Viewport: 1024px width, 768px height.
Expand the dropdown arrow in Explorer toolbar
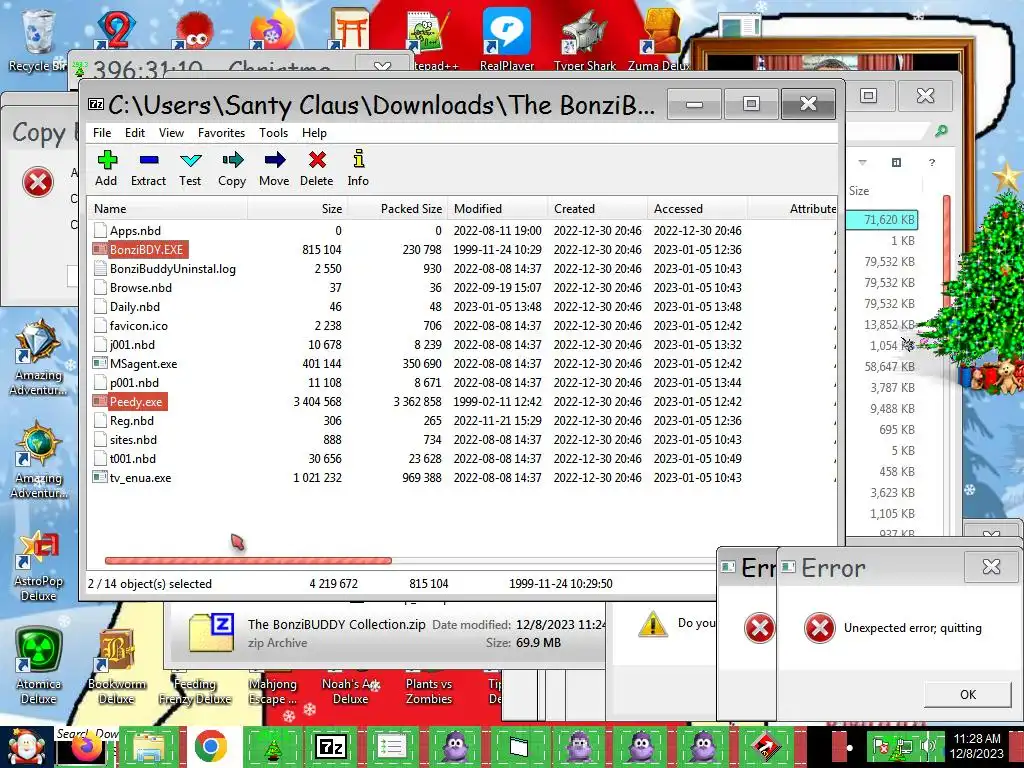click(862, 162)
